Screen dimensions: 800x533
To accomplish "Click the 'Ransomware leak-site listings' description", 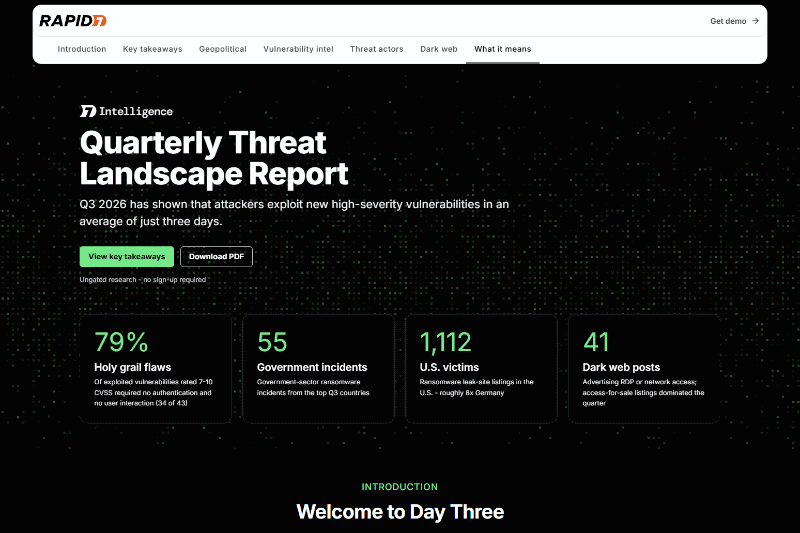I will pos(477,387).
